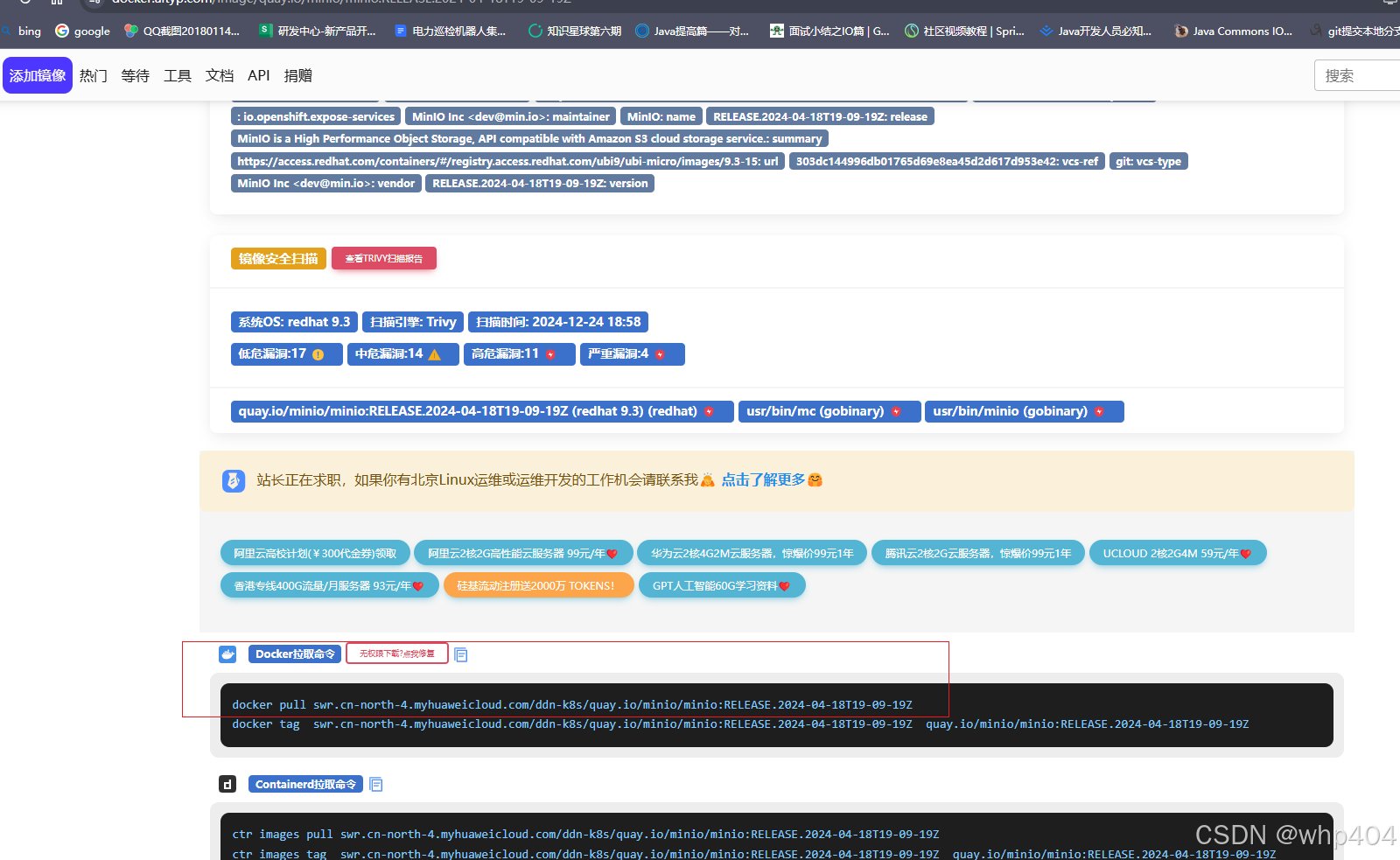Open the git提交本地分支 bookmark
This screenshot has height=860, width=1400.
tap(1354, 31)
